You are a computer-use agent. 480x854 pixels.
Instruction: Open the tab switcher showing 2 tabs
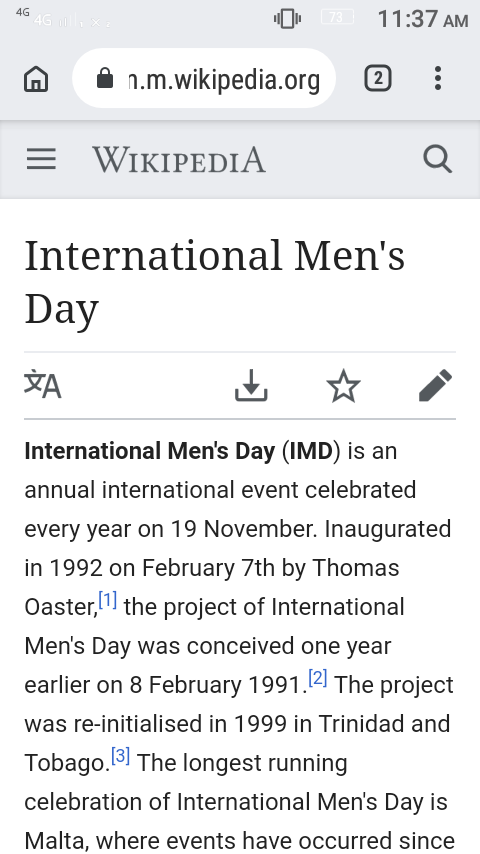click(378, 78)
